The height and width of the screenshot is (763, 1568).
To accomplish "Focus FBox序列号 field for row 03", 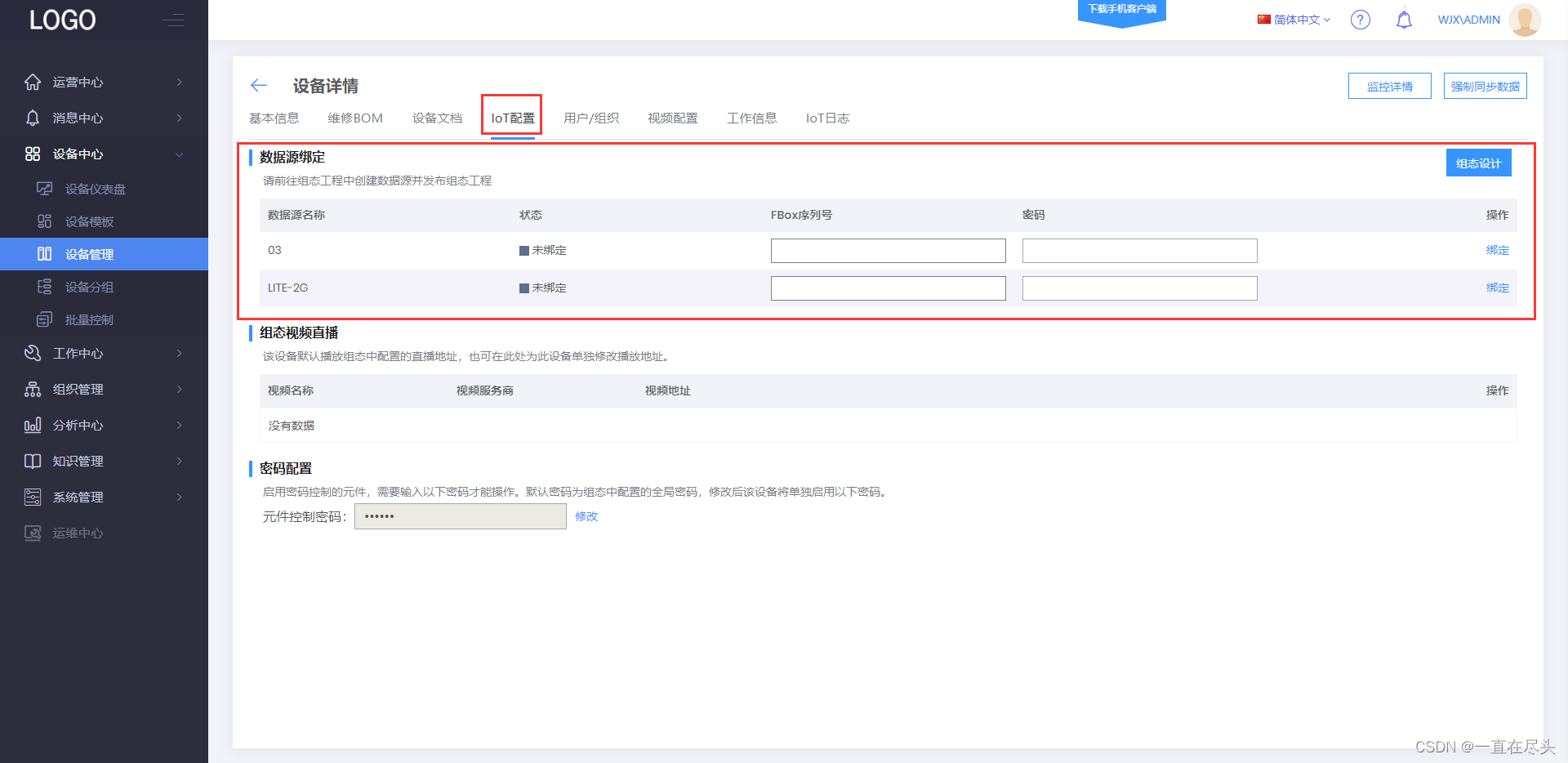I will pos(889,251).
